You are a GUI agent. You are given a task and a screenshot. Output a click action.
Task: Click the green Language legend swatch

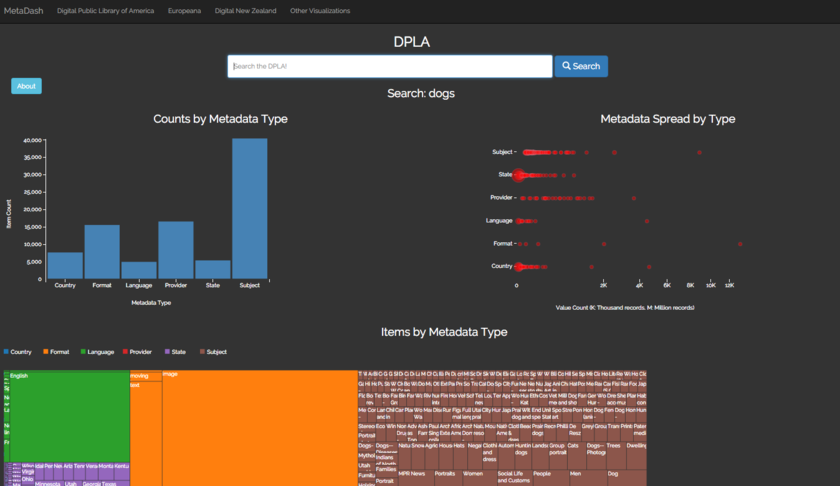tap(83, 352)
